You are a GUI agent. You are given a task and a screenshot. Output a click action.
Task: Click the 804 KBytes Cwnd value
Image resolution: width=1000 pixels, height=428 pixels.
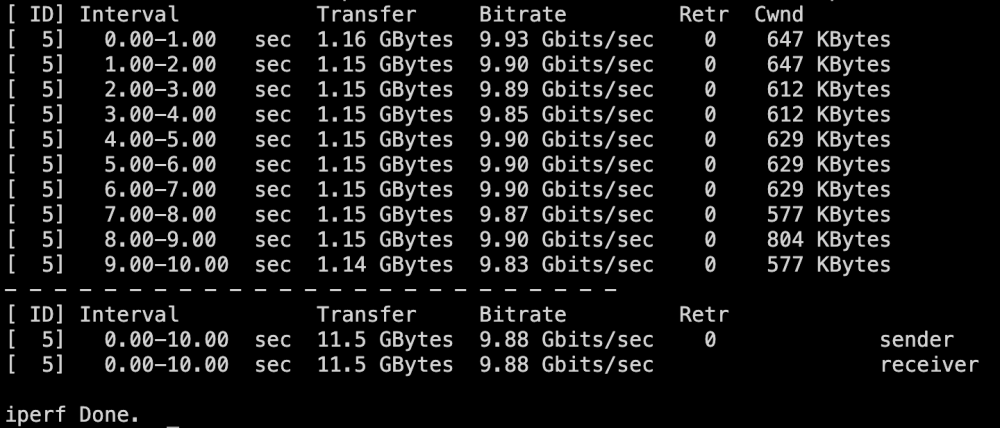point(828,240)
